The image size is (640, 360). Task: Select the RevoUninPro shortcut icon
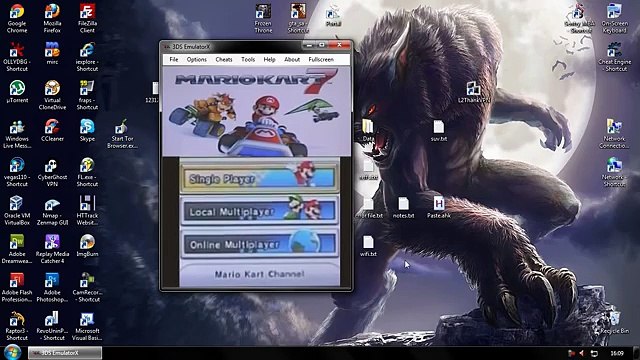tap(52, 326)
